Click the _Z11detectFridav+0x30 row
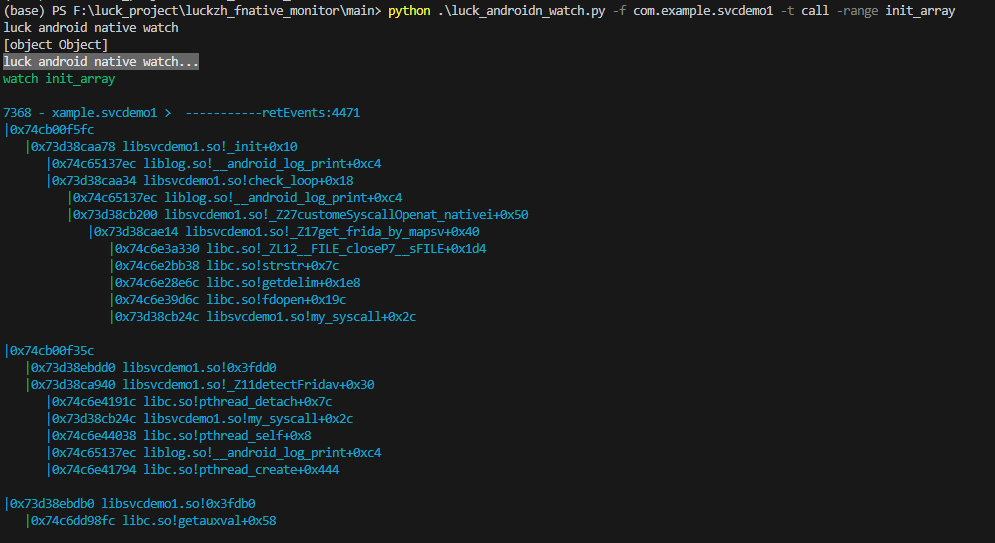Screen dimensions: 995x543 pyautogui.click(x=201, y=384)
